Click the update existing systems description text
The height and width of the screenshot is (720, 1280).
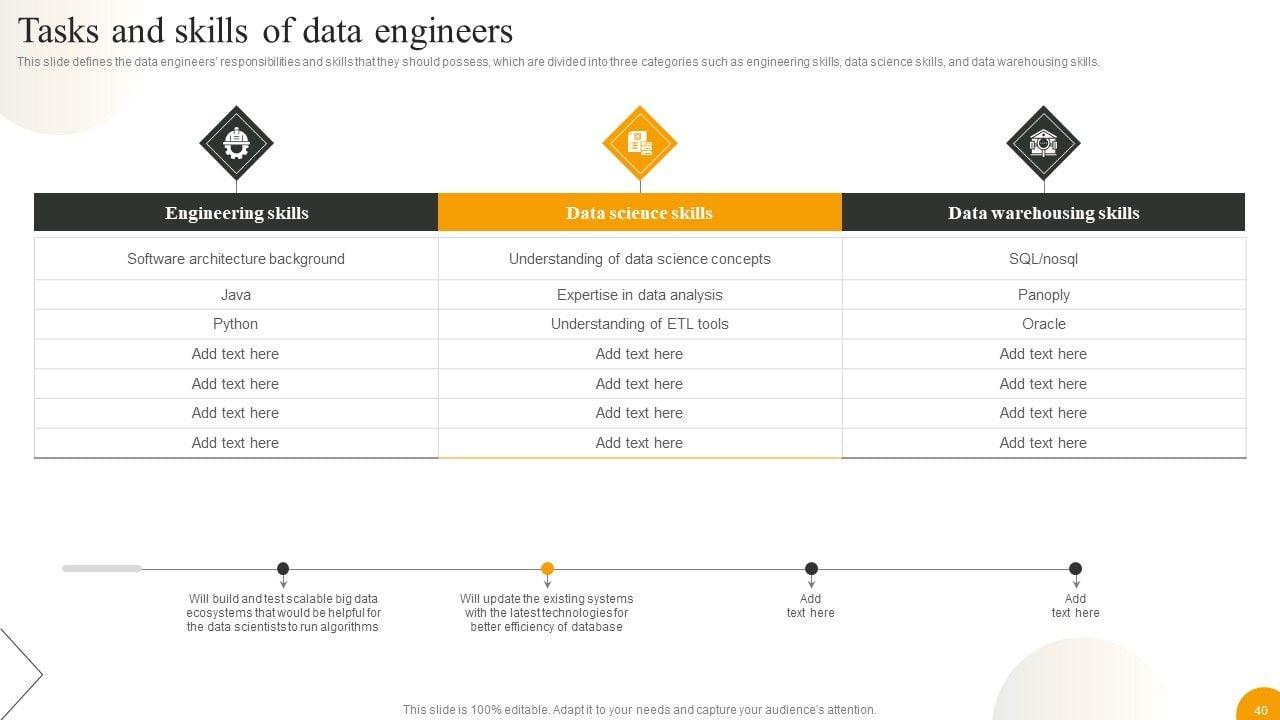547,613
